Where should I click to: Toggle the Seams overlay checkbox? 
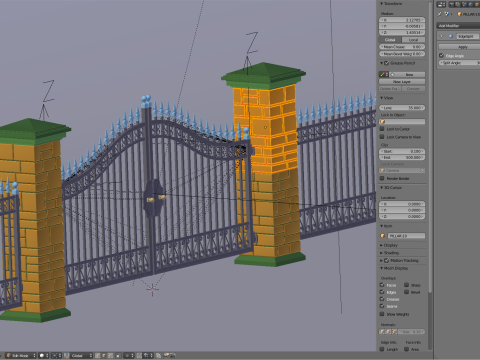pos(382,306)
